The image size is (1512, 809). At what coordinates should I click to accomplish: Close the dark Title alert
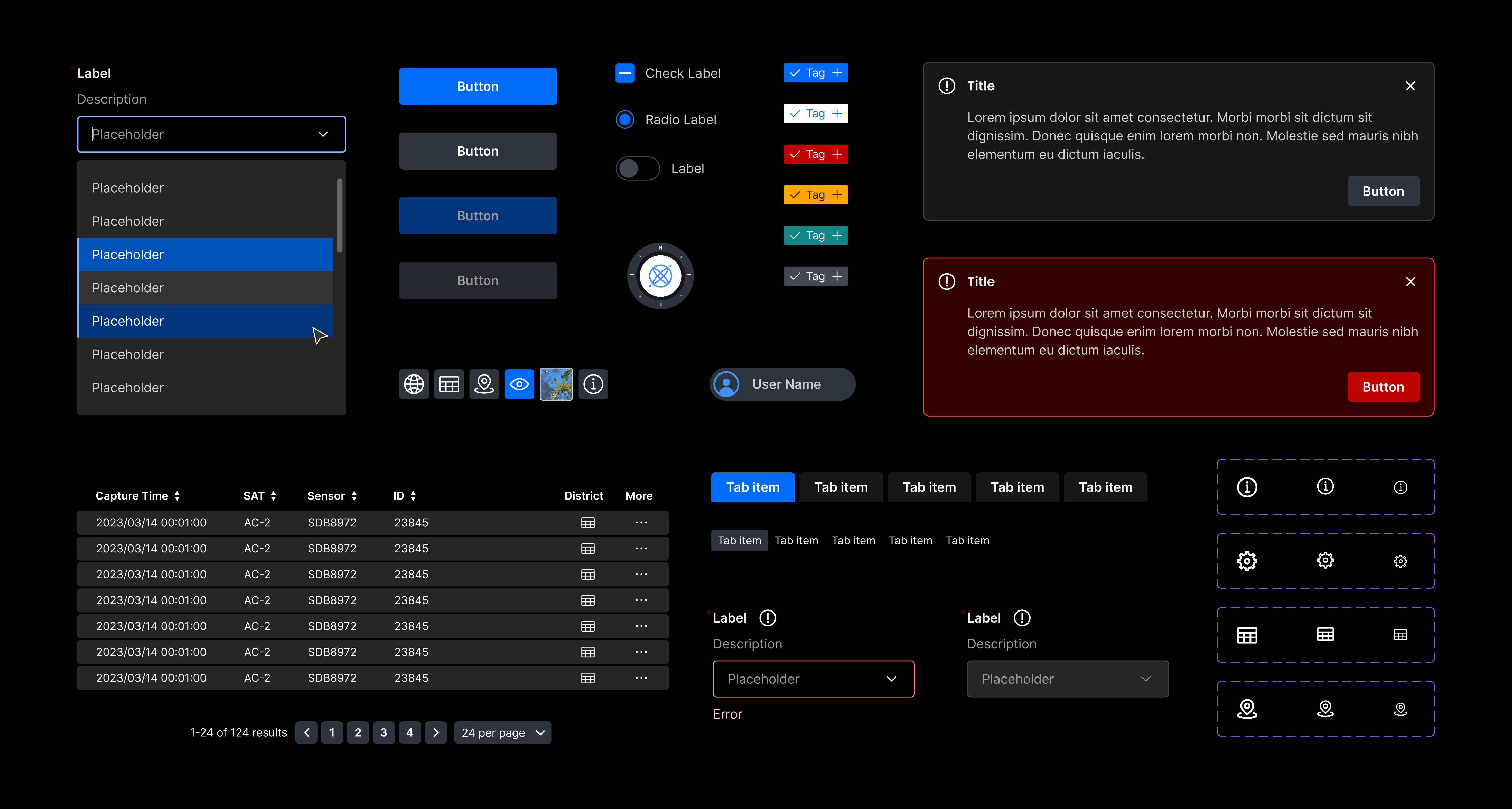coord(1411,86)
